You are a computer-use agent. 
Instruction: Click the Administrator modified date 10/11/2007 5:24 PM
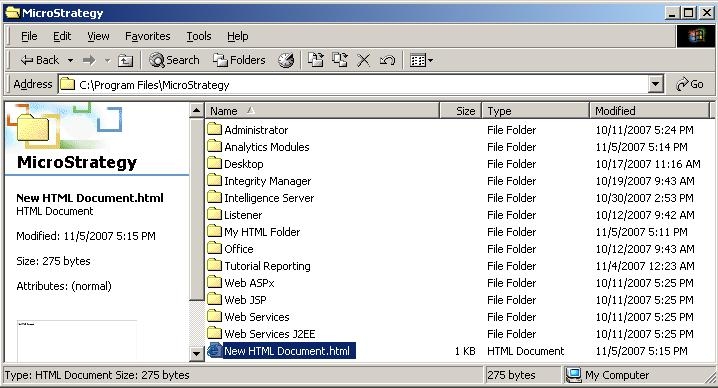(644, 130)
